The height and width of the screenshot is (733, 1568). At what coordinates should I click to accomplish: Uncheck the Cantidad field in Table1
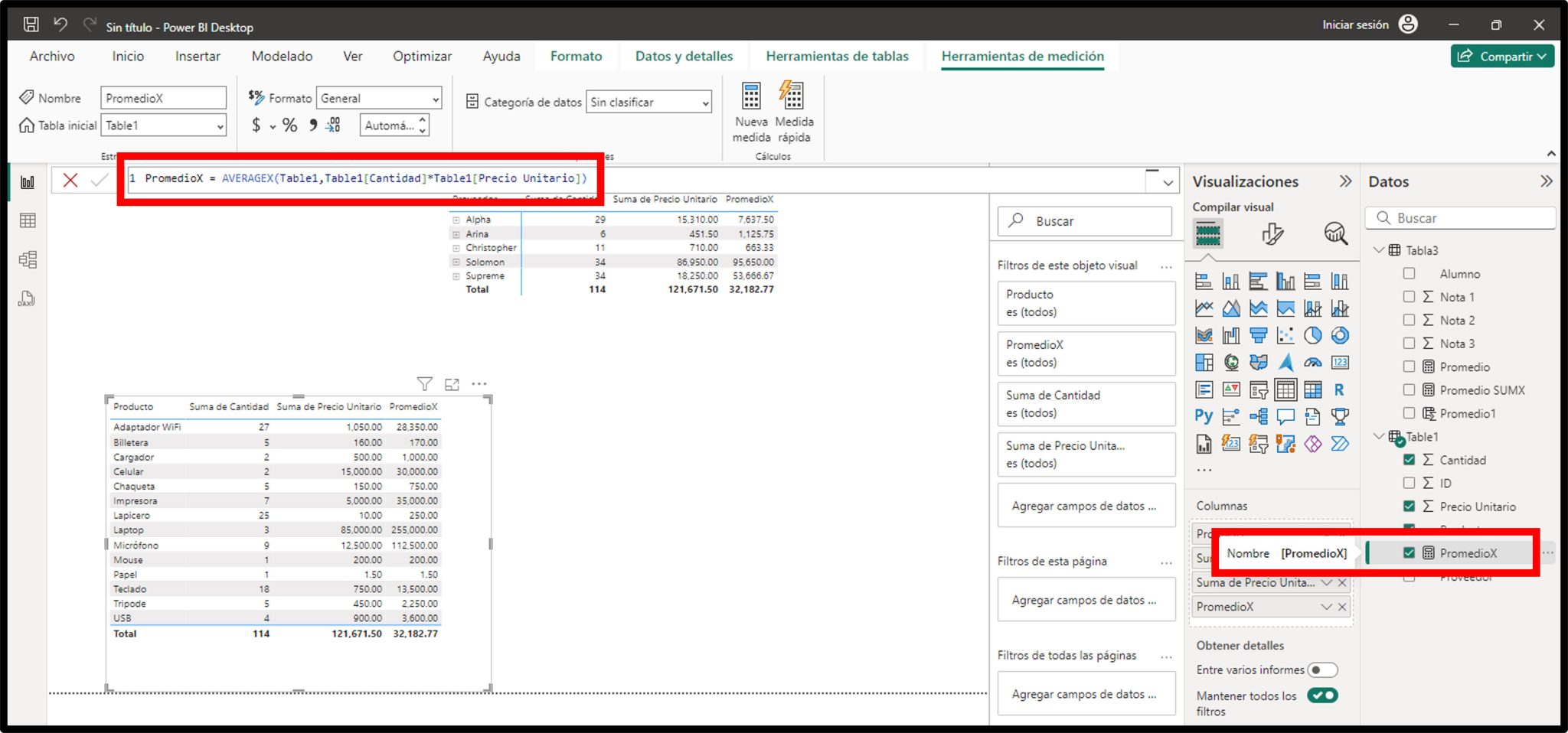coord(1409,460)
